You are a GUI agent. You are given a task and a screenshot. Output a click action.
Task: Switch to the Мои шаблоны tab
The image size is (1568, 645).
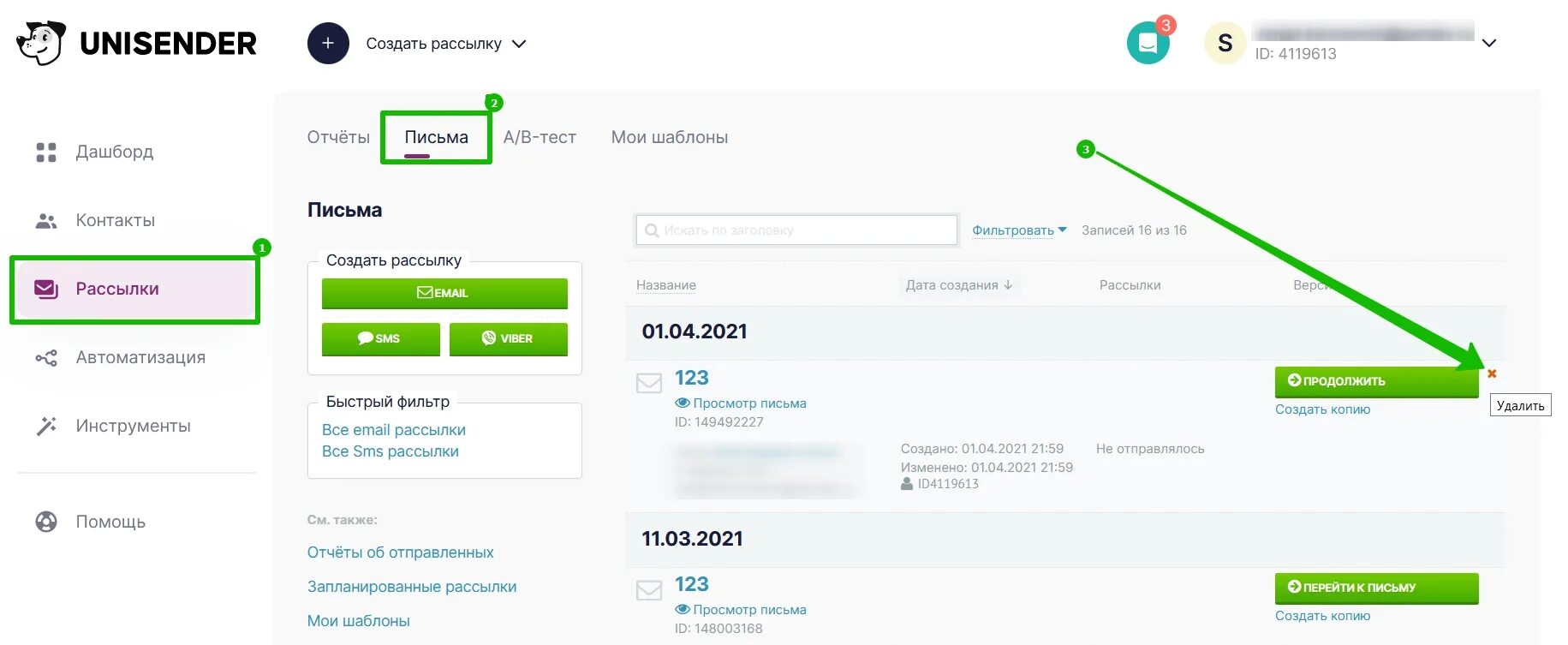(670, 137)
